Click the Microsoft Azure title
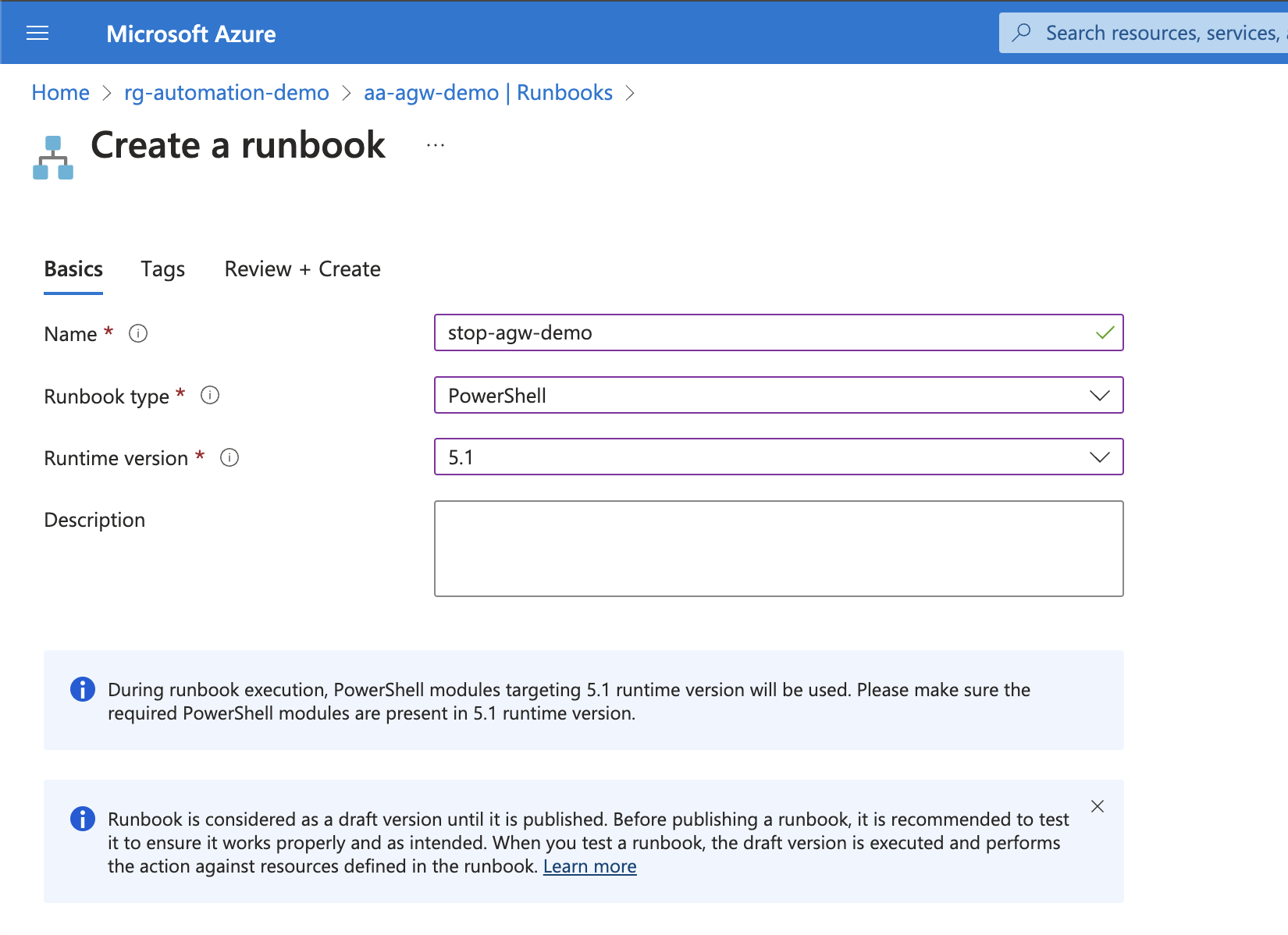This screenshot has height=935, width=1288. point(191,34)
